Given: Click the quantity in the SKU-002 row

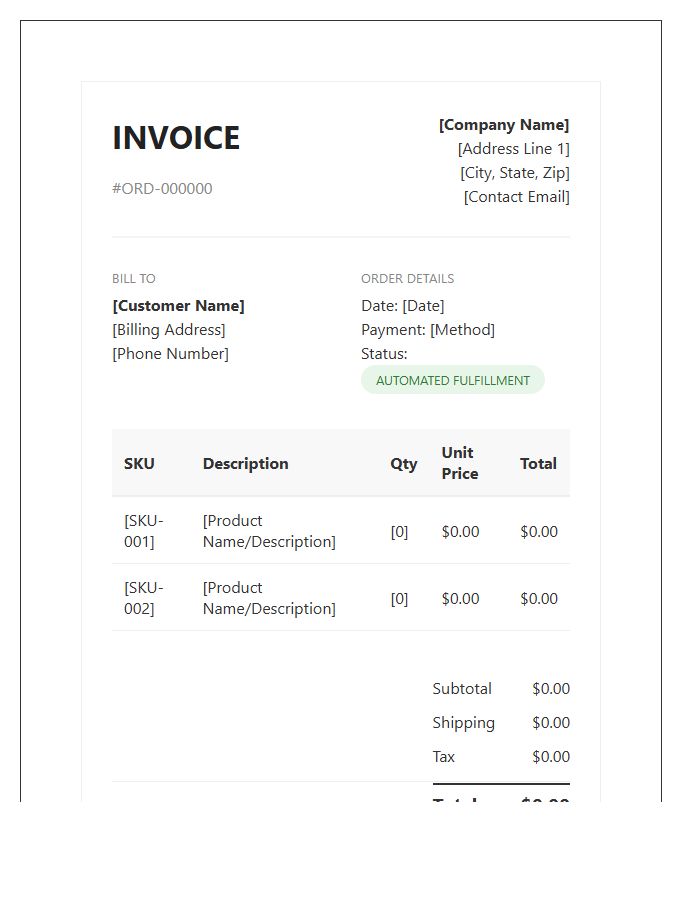Looking at the screenshot, I should (399, 599).
